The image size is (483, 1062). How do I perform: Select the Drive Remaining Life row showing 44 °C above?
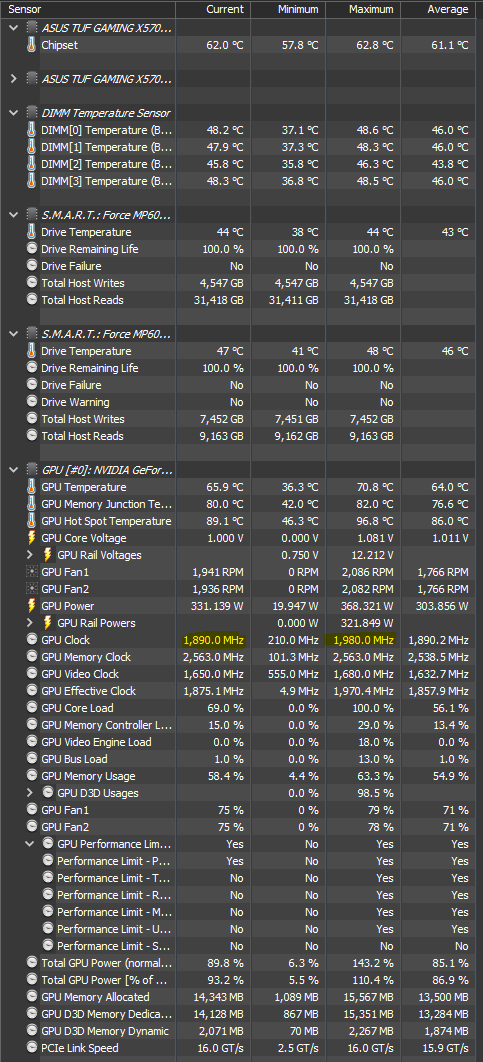[238, 249]
